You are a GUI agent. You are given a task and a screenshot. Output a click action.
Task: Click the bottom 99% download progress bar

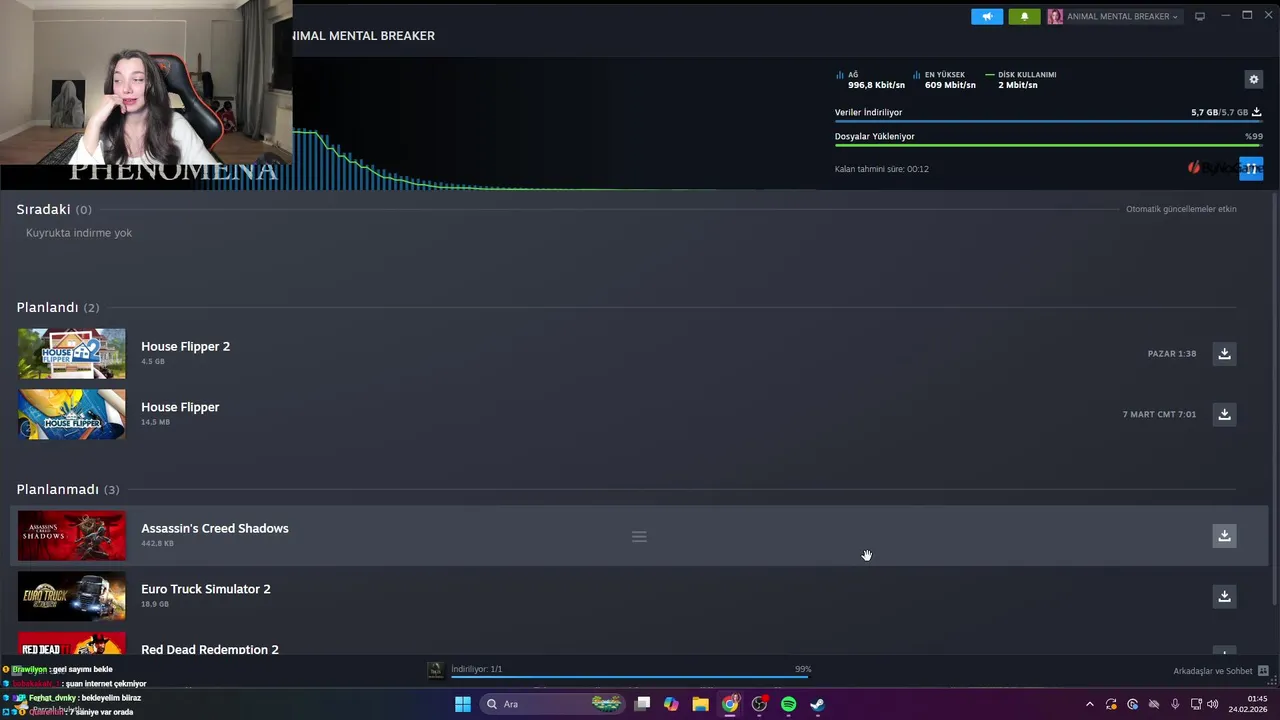(x=630, y=677)
